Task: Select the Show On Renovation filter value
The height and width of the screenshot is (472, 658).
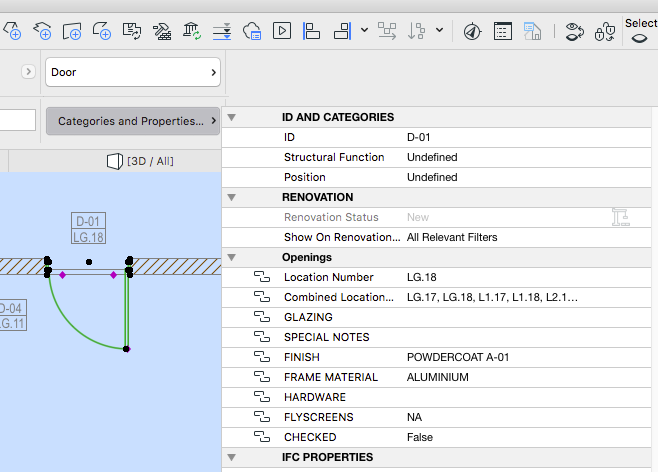Action: click(x=451, y=237)
